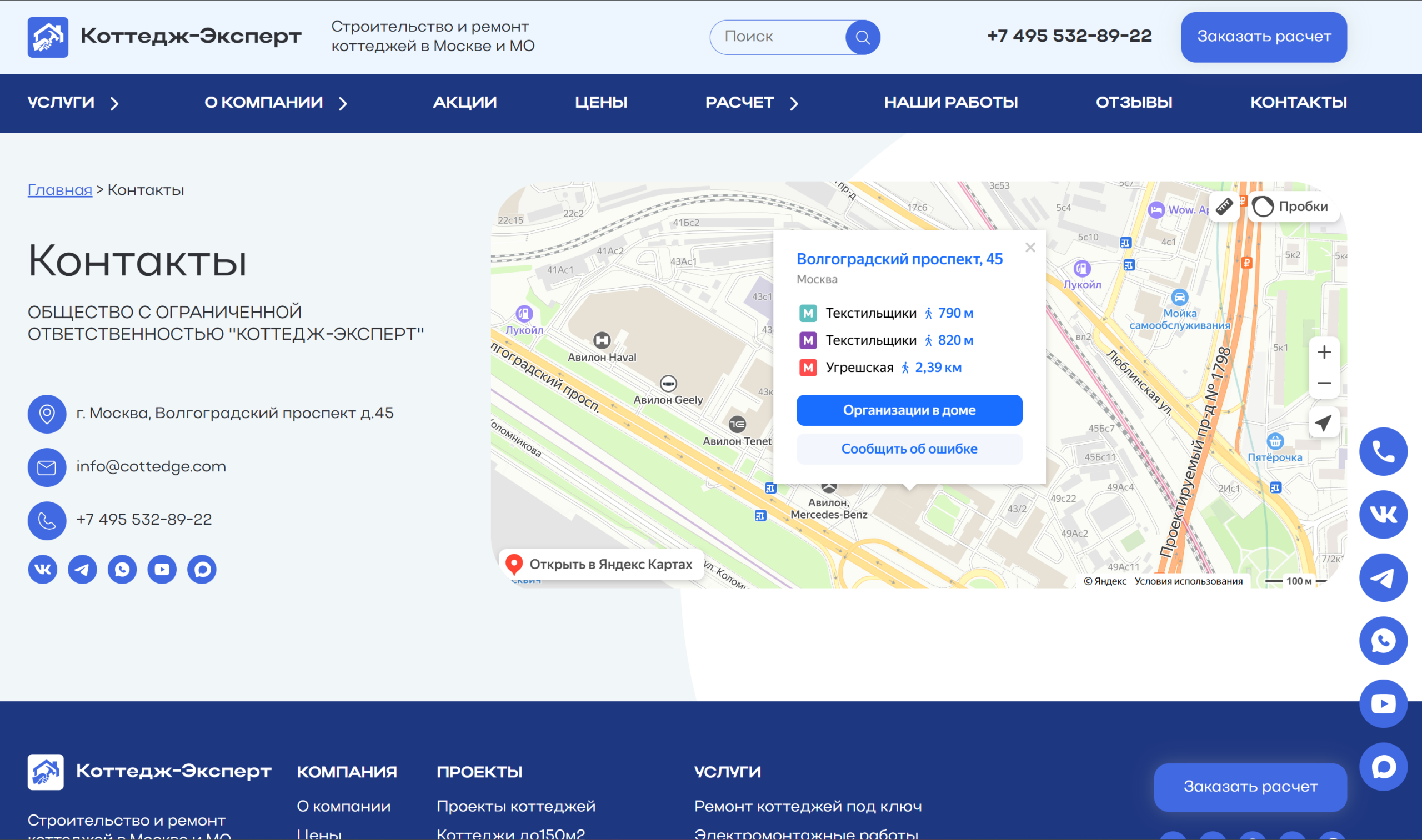The image size is (1422, 840).
Task: Open the map ruler measurement tool
Action: coord(1223,207)
